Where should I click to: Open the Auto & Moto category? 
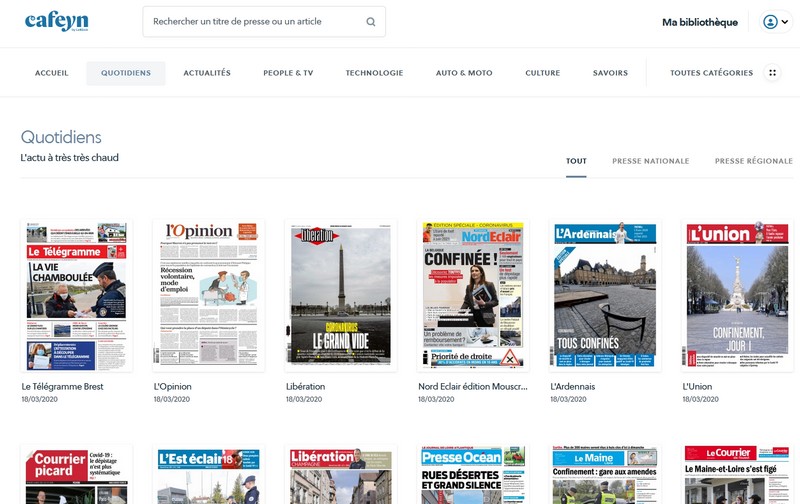pos(464,73)
